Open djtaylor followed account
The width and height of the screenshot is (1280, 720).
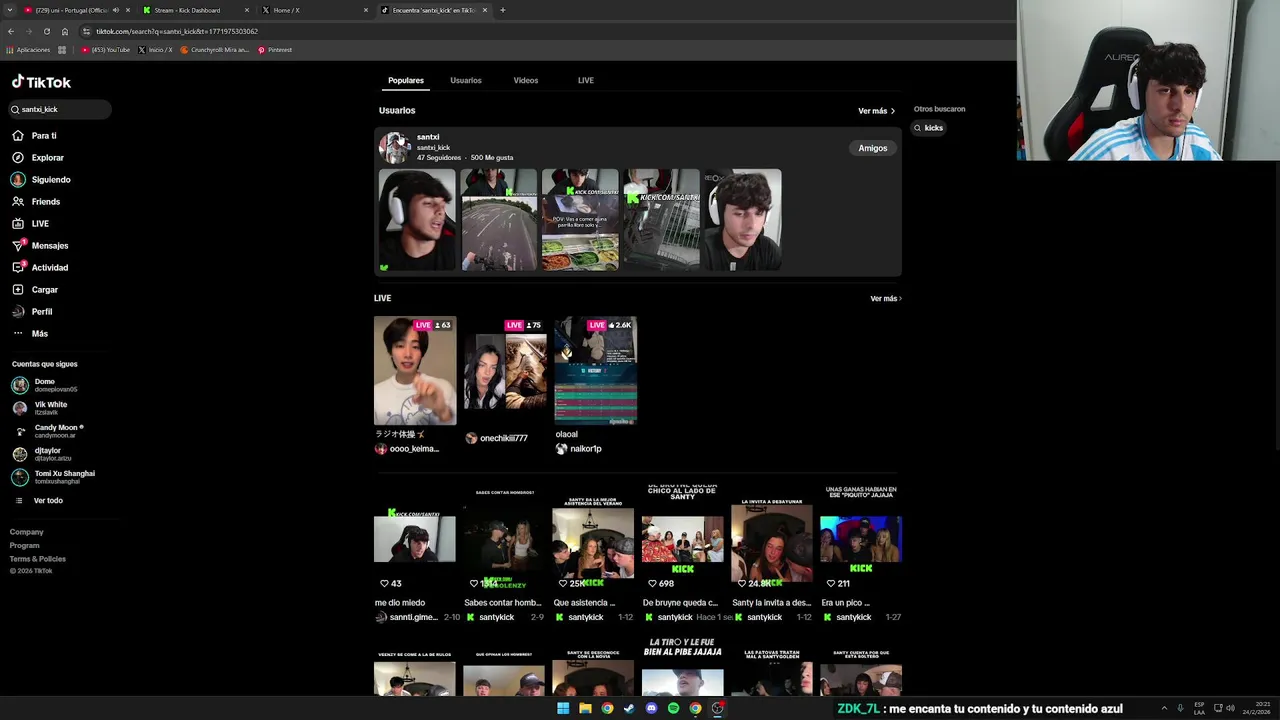pyautogui.click(x=55, y=454)
